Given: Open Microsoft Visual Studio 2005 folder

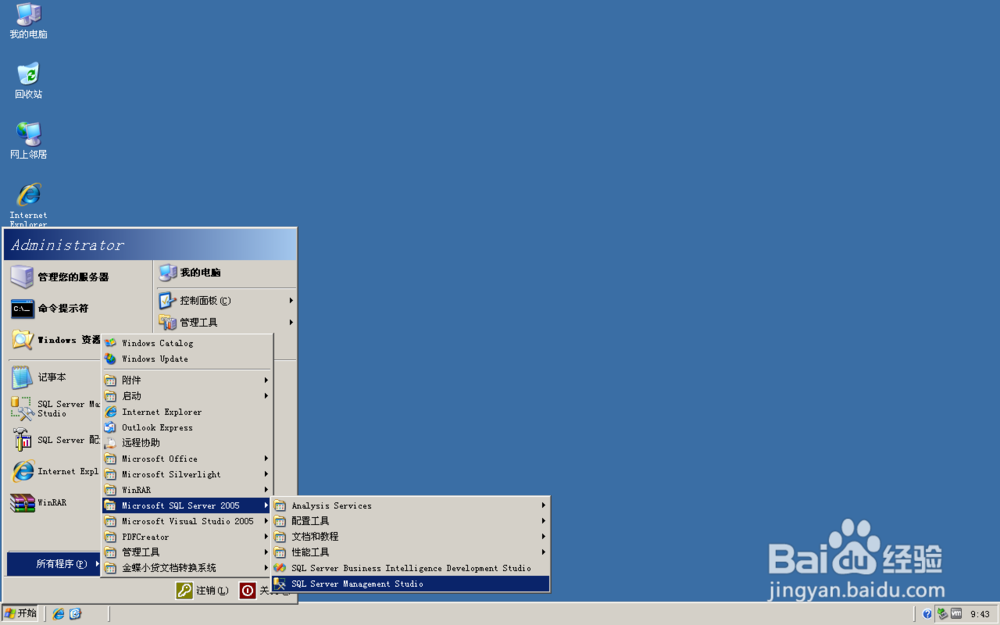Looking at the screenshot, I should (188, 521).
